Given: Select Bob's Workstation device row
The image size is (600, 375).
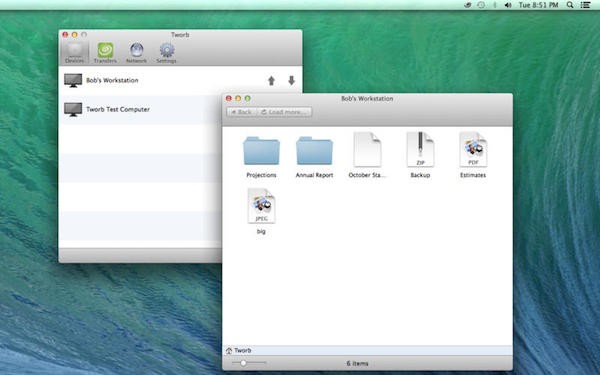Looking at the screenshot, I should [180, 81].
